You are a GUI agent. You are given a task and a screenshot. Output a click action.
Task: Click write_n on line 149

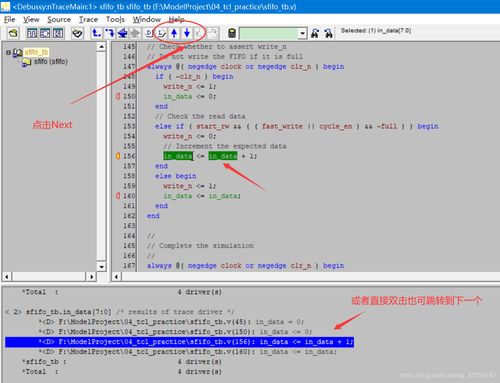178,86
